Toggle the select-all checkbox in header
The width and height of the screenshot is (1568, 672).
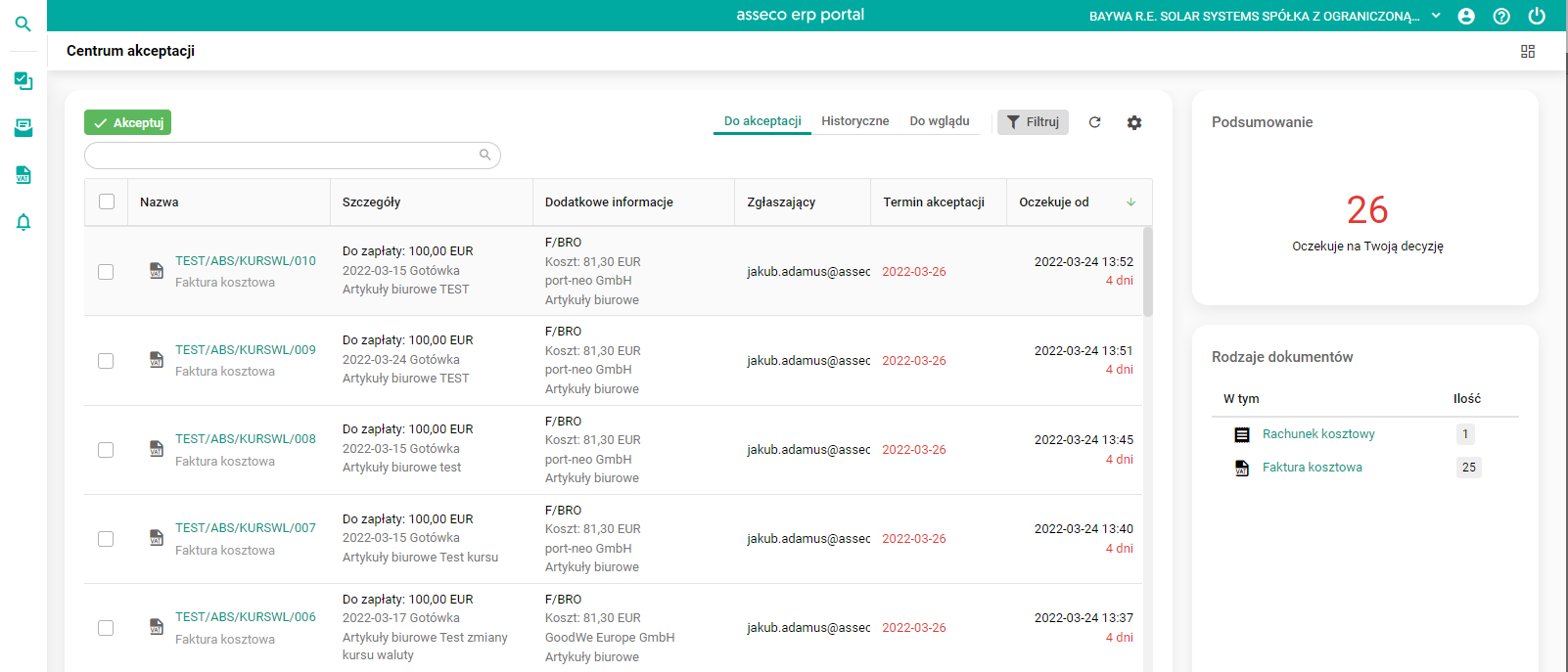(107, 202)
